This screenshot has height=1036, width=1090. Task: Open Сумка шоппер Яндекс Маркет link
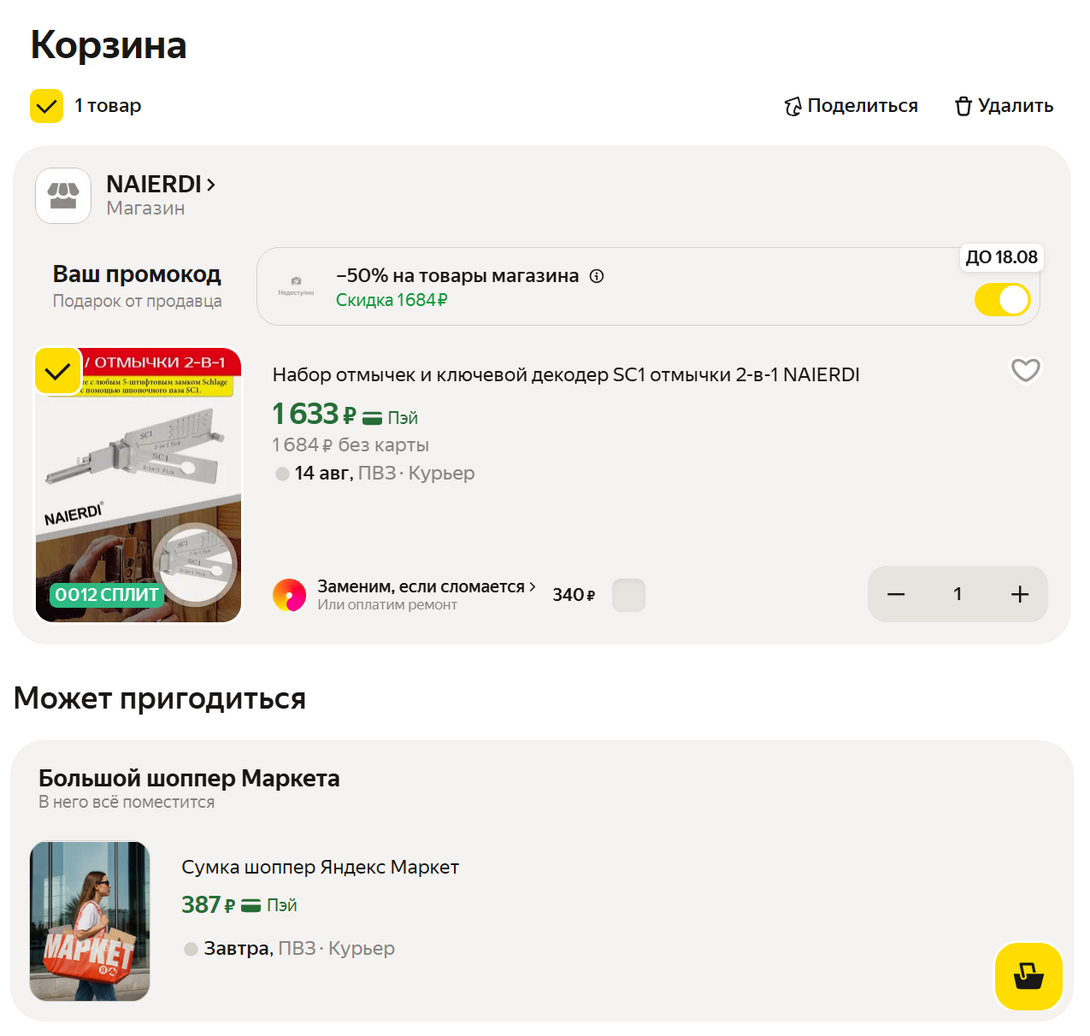pyautogui.click(x=320, y=867)
